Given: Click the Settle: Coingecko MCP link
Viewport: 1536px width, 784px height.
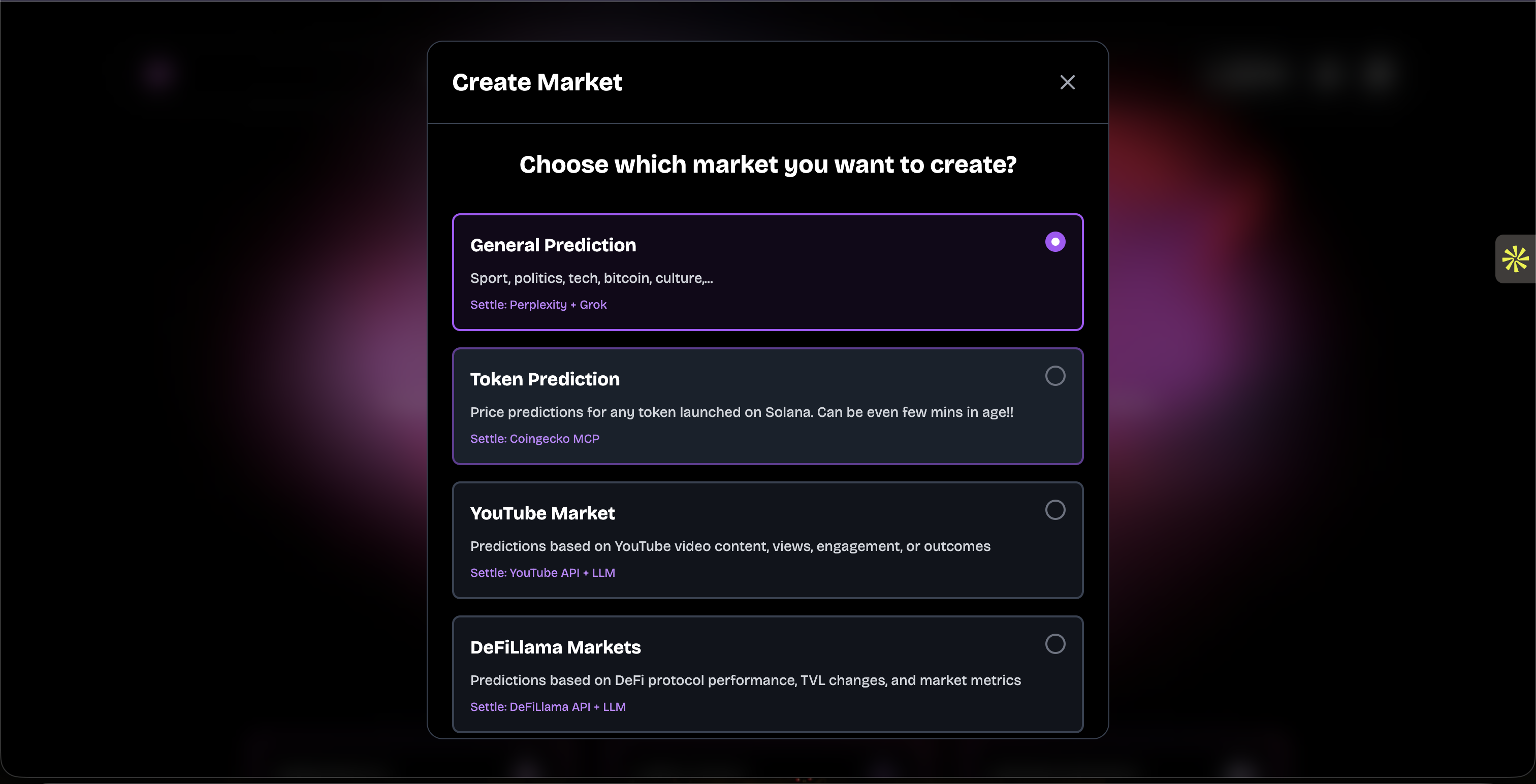Looking at the screenshot, I should point(534,439).
